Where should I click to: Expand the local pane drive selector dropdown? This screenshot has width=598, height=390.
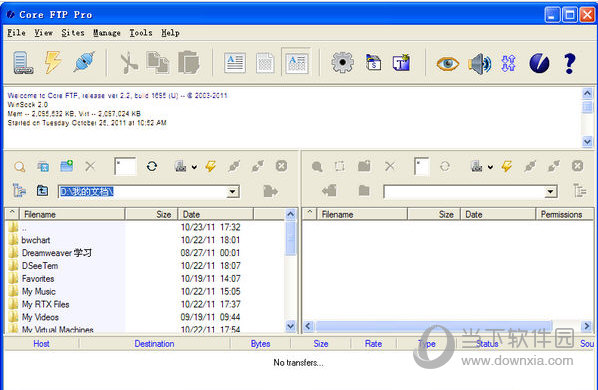(x=194, y=167)
